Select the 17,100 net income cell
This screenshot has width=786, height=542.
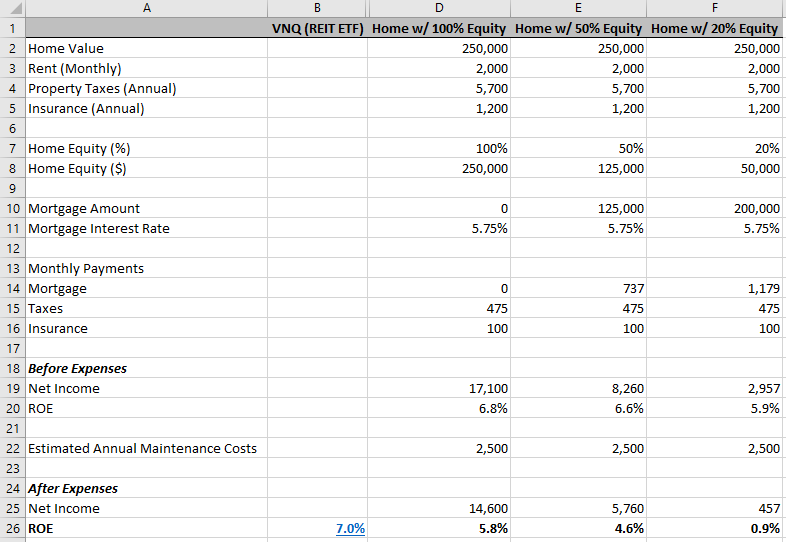pos(439,389)
